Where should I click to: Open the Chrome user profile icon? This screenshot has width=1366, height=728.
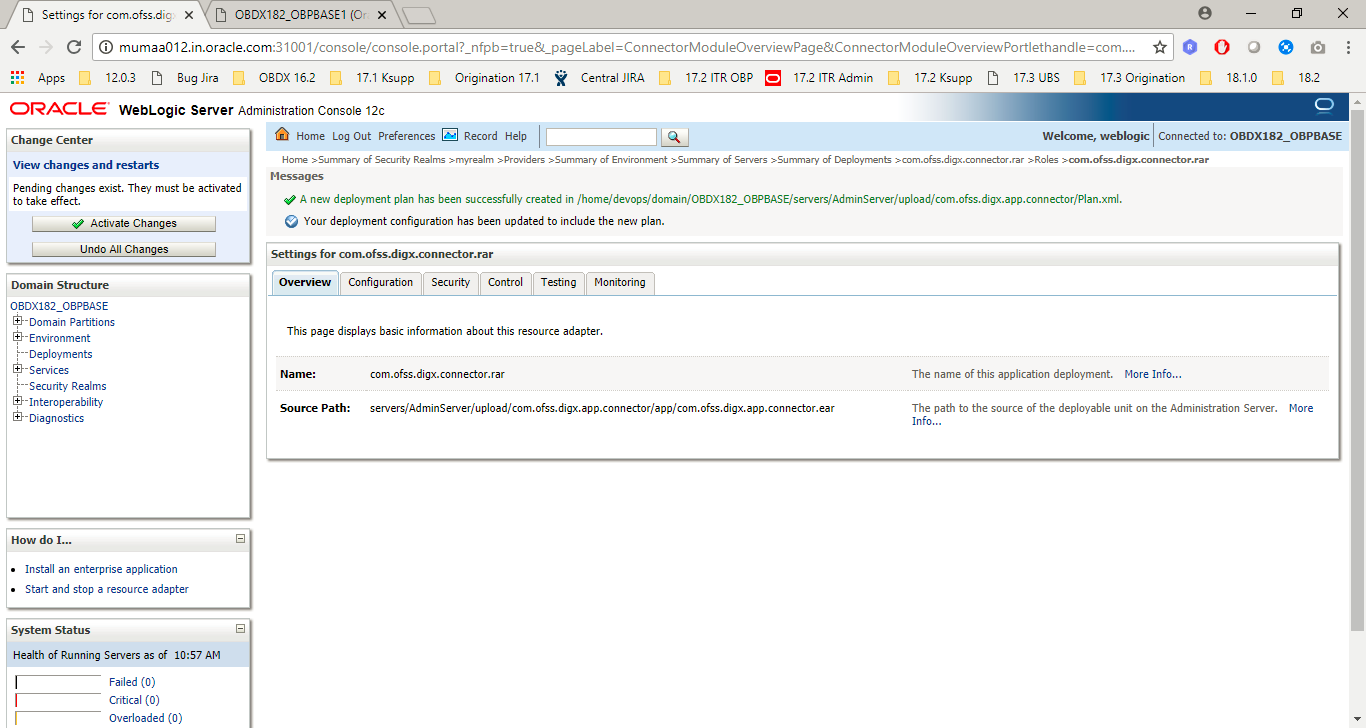(1204, 13)
